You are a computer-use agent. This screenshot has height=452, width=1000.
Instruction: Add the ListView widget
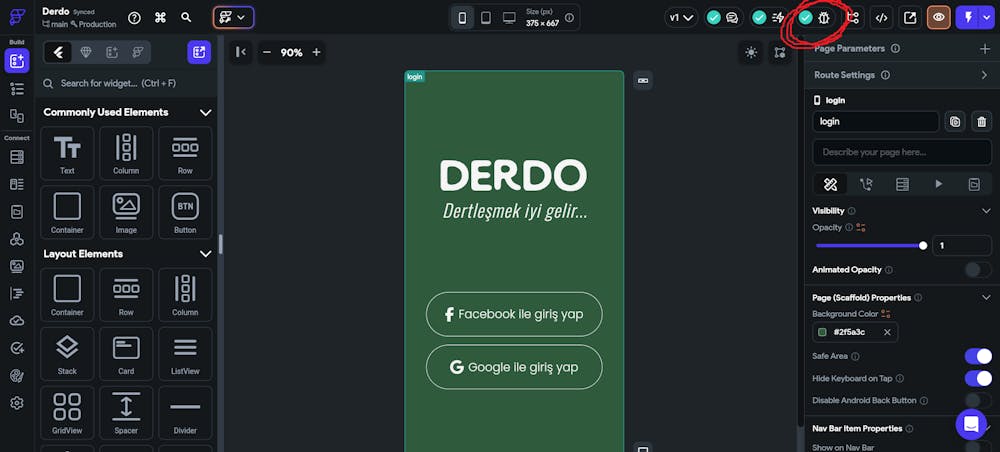click(185, 354)
